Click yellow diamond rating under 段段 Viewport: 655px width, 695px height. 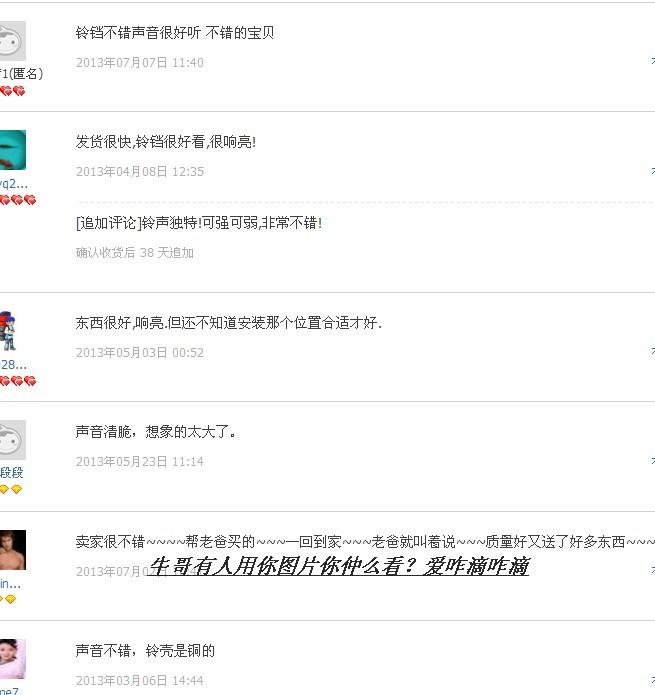(11, 489)
